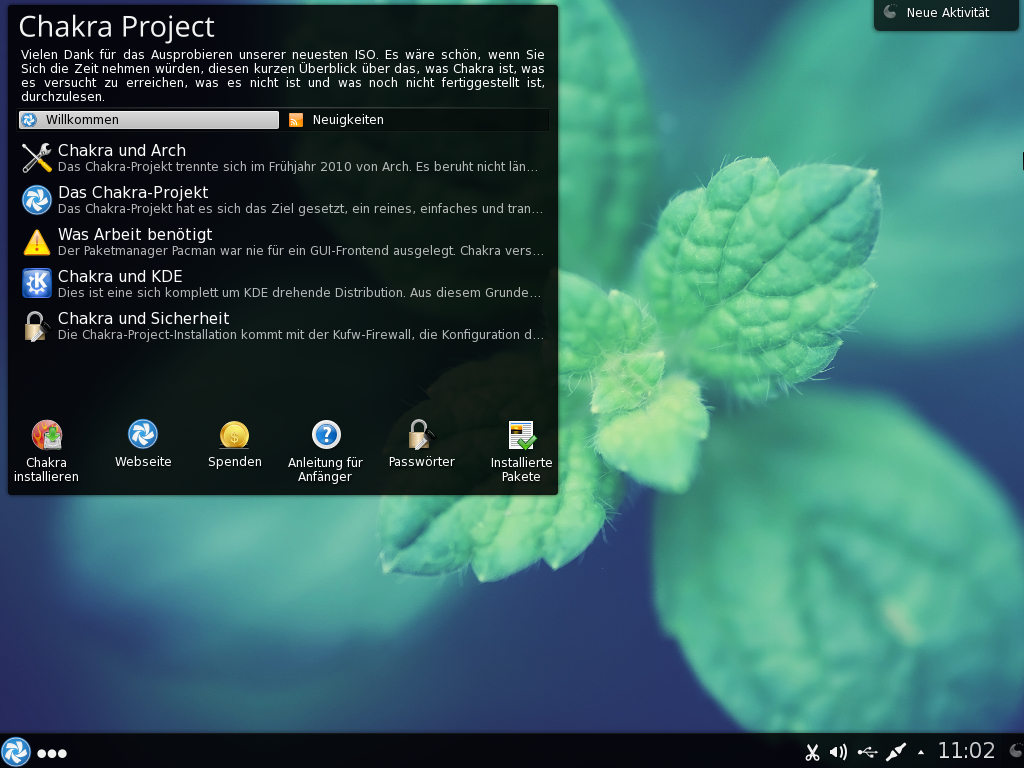Click the Chakra Project heading
This screenshot has height=768, width=1024.
pyautogui.click(x=116, y=27)
